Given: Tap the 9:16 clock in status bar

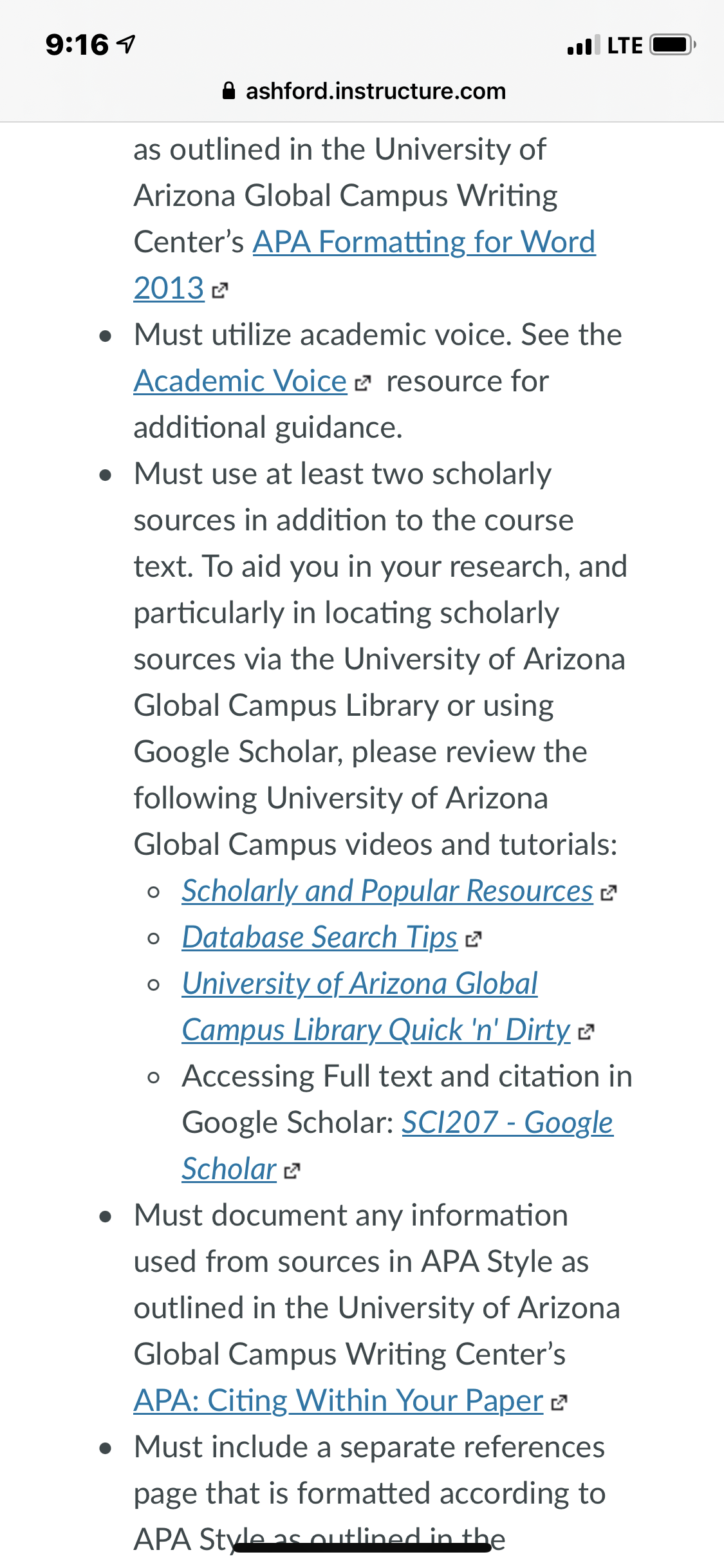Looking at the screenshot, I should click(x=77, y=45).
